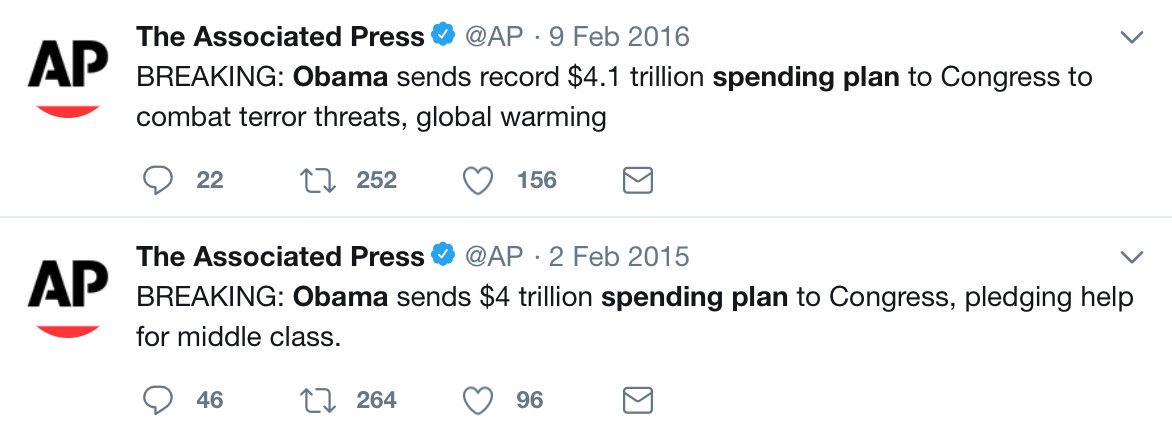Share 2015 tweet via direct message envelope
The height and width of the screenshot is (434, 1172).
tap(638, 400)
